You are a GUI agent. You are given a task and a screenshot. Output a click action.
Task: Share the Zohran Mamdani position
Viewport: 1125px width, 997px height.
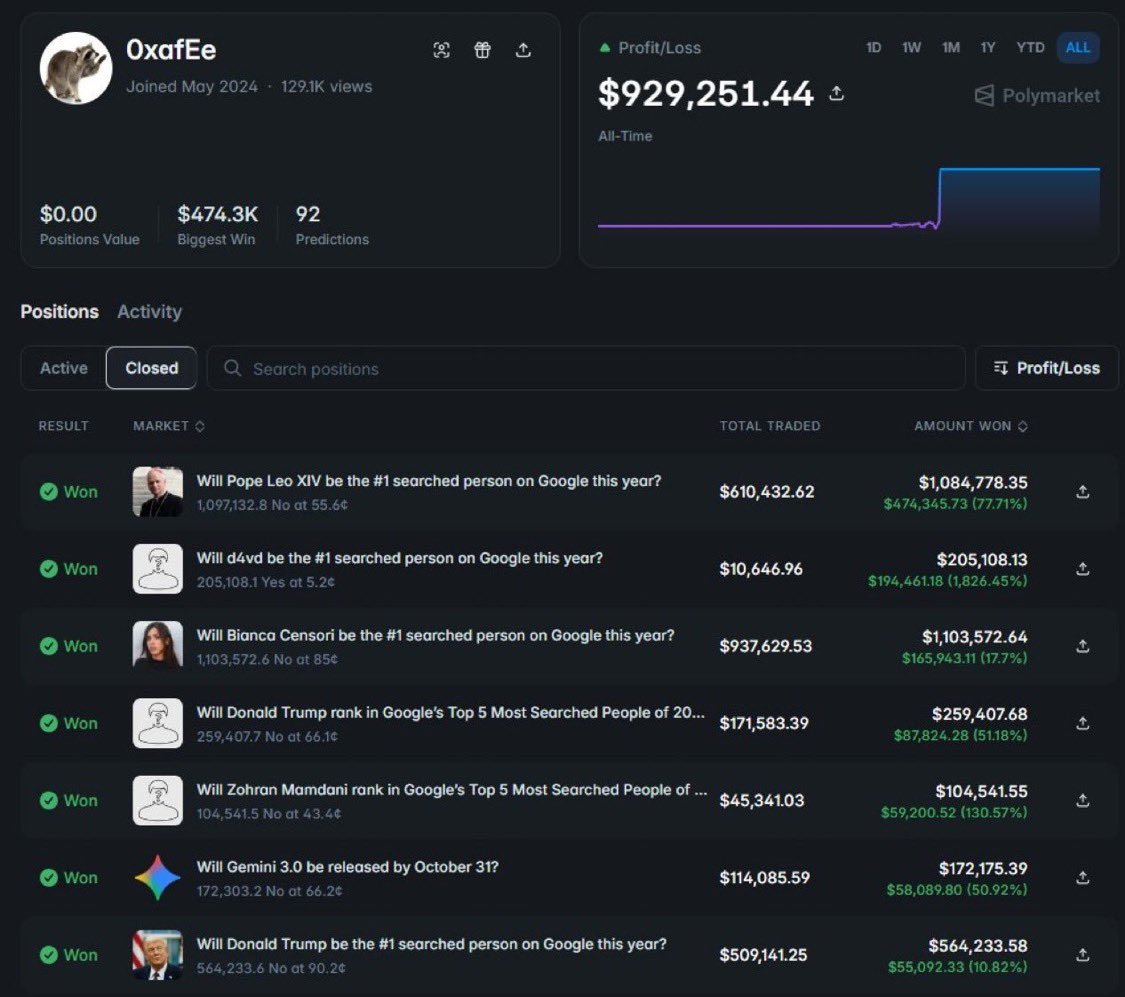pyautogui.click(x=1083, y=800)
